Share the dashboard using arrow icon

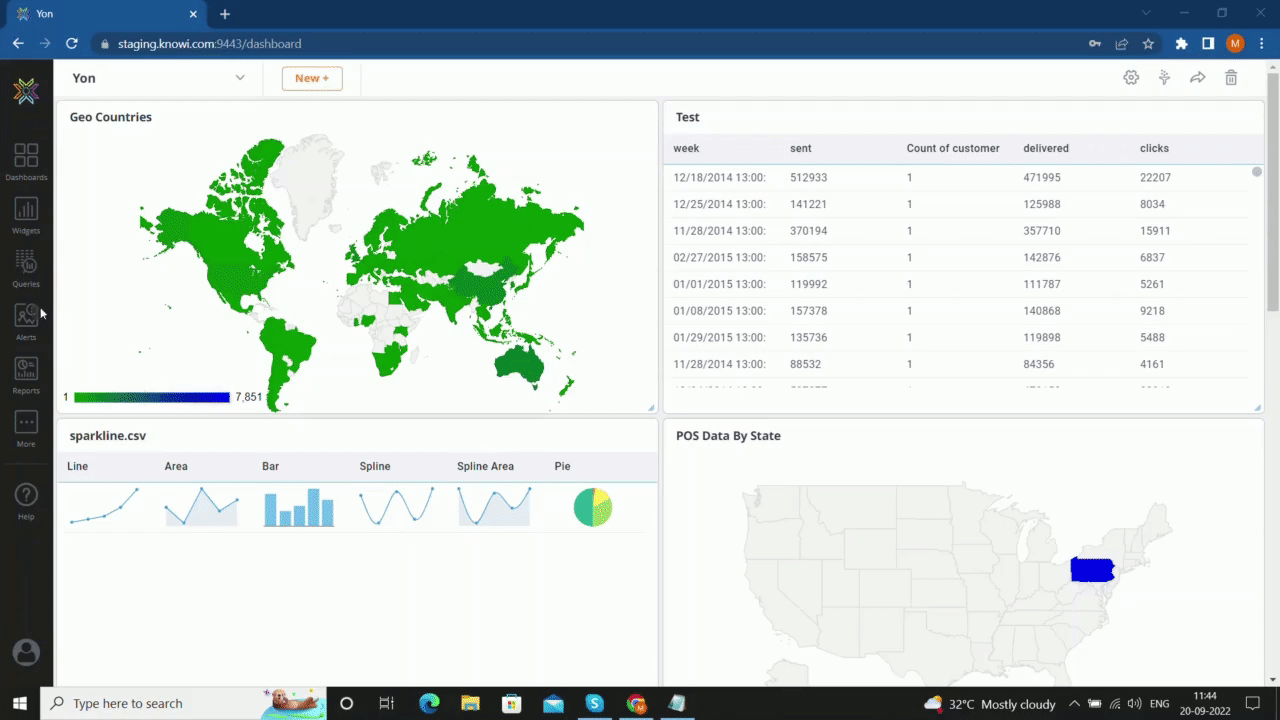point(1197,78)
